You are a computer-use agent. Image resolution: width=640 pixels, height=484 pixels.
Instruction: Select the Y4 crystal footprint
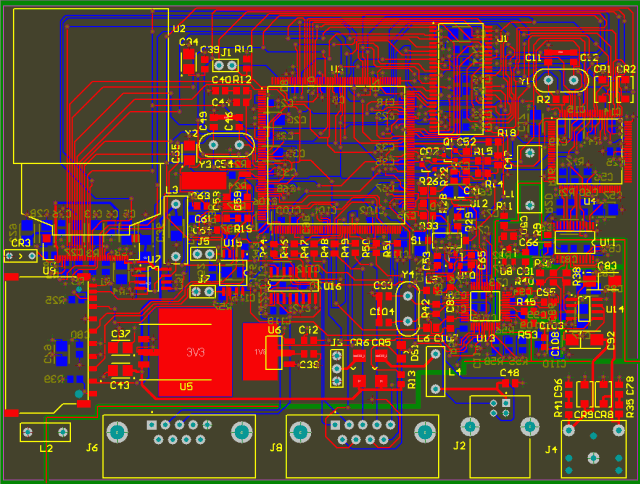(407, 309)
